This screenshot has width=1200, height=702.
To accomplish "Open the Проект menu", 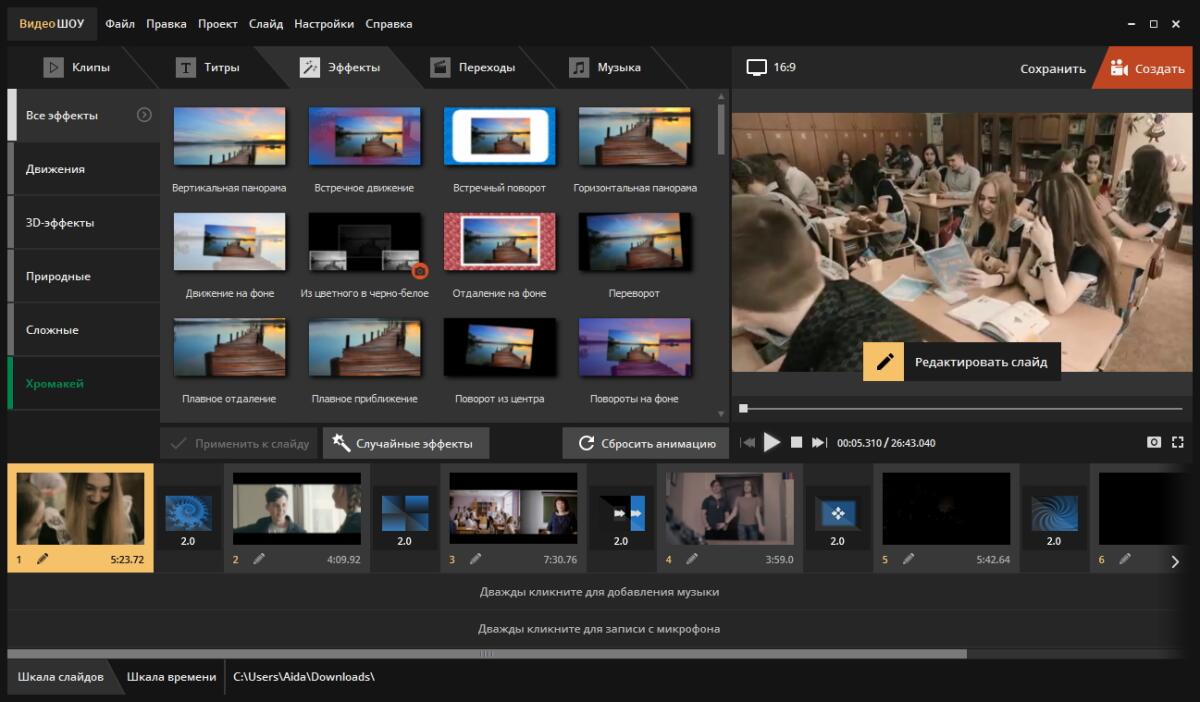I will 218,24.
